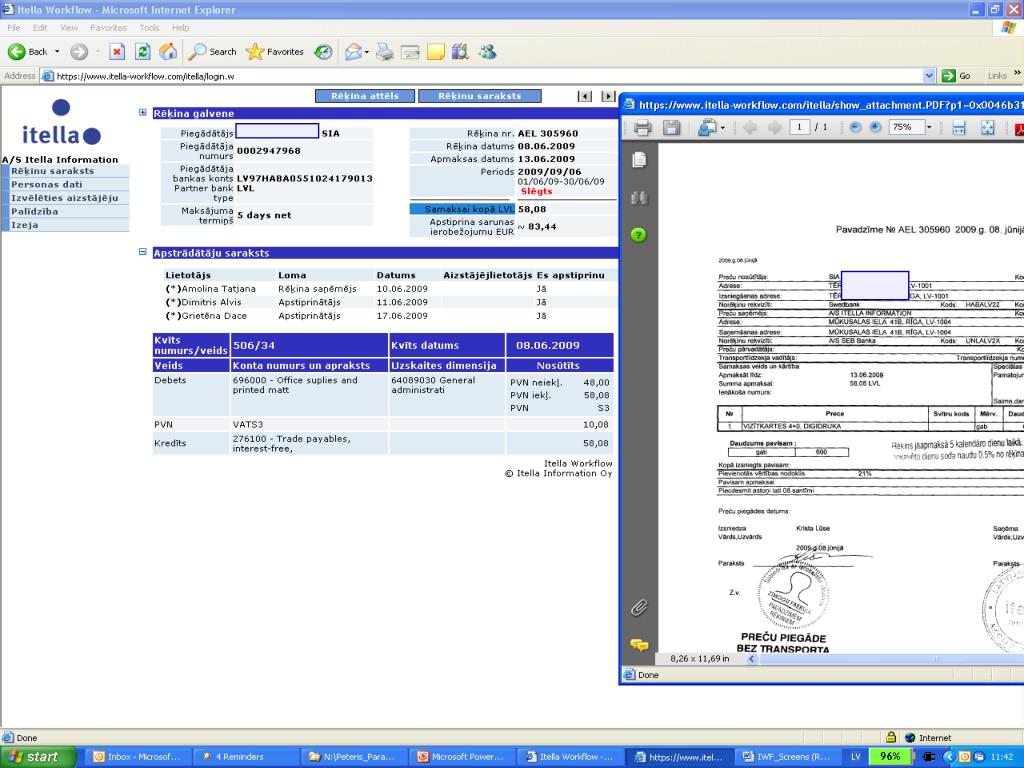Image resolution: width=1024 pixels, height=768 pixels.
Task: Click into the Address bar URL field
Action: [x=482, y=76]
